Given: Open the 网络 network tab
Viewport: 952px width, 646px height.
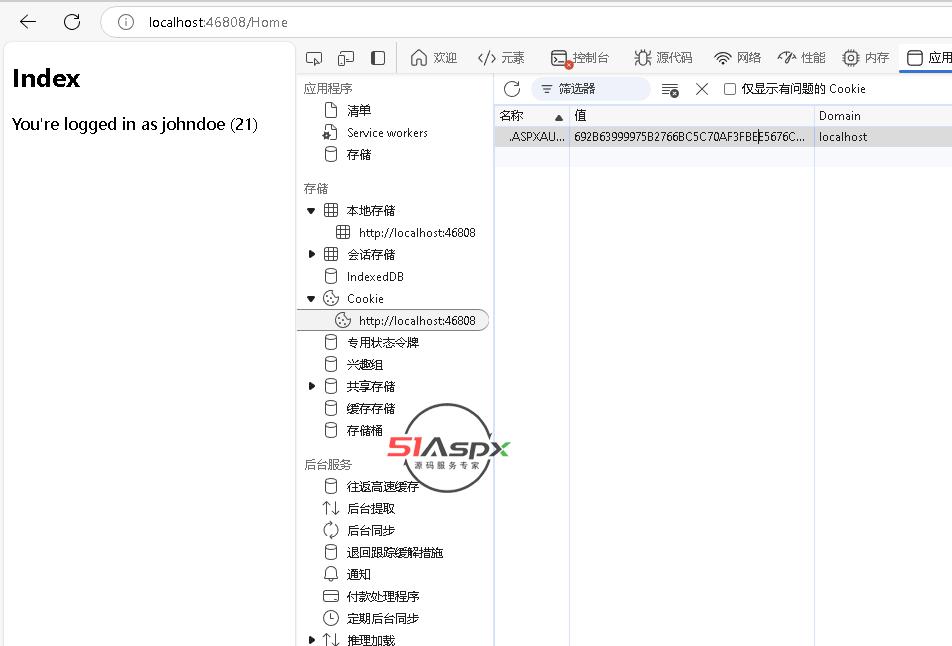Looking at the screenshot, I should click(738, 58).
